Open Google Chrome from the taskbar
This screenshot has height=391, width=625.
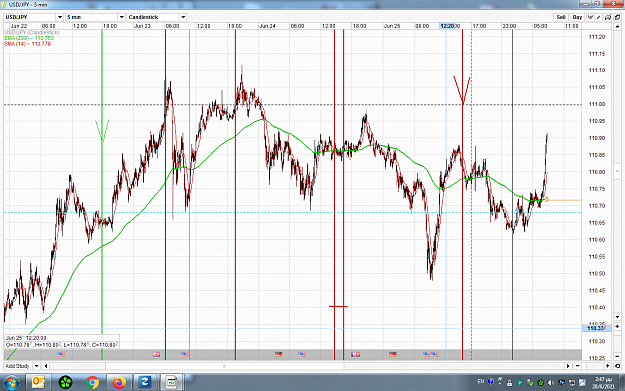(x=92, y=383)
